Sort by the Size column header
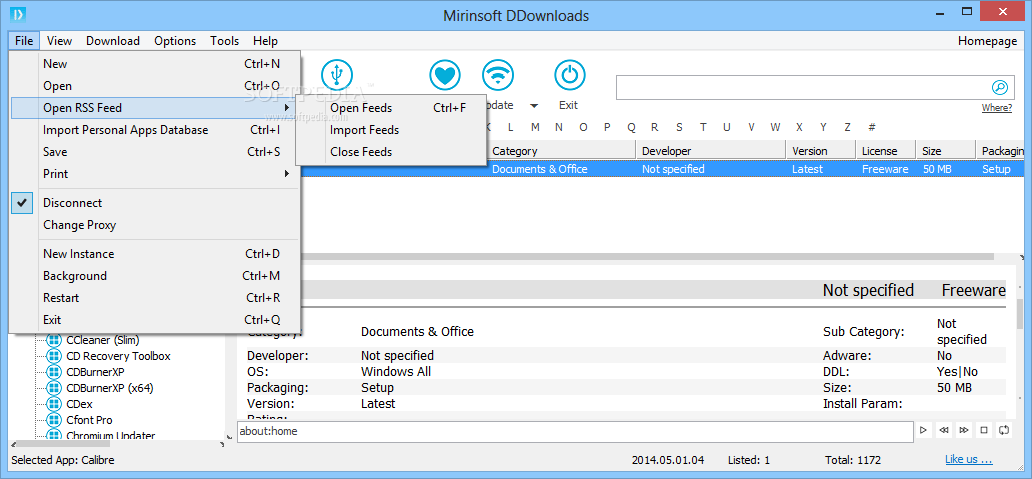The height and width of the screenshot is (479, 1032). click(x=946, y=151)
